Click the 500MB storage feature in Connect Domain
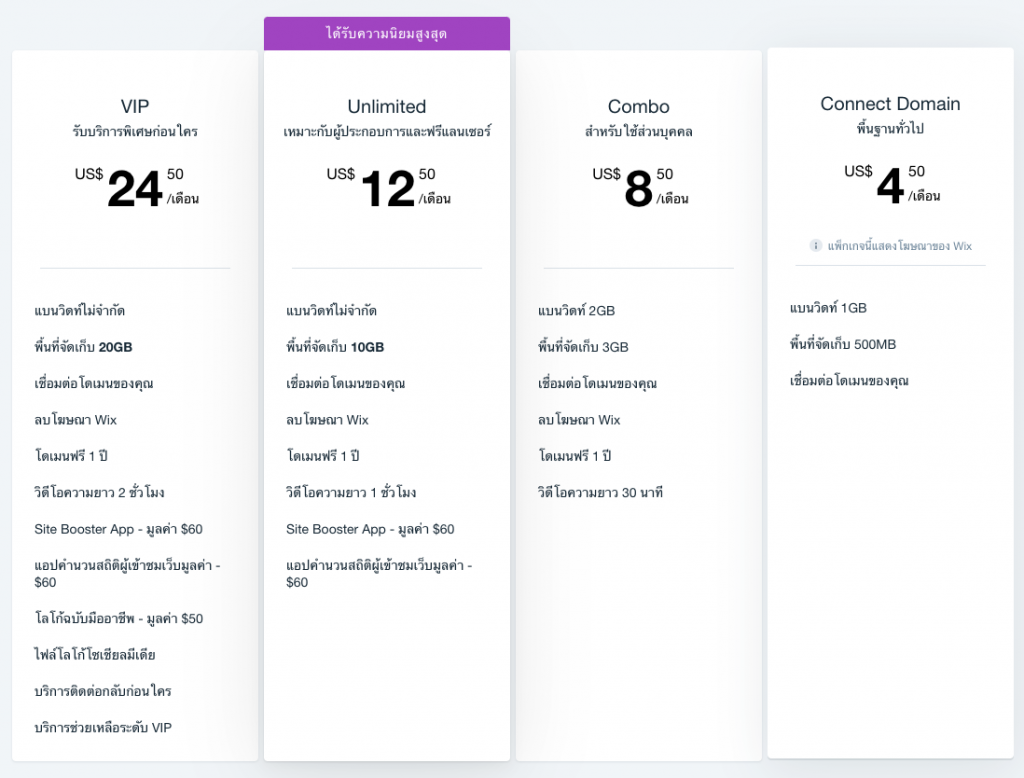This screenshot has height=778, width=1024. 843,344
